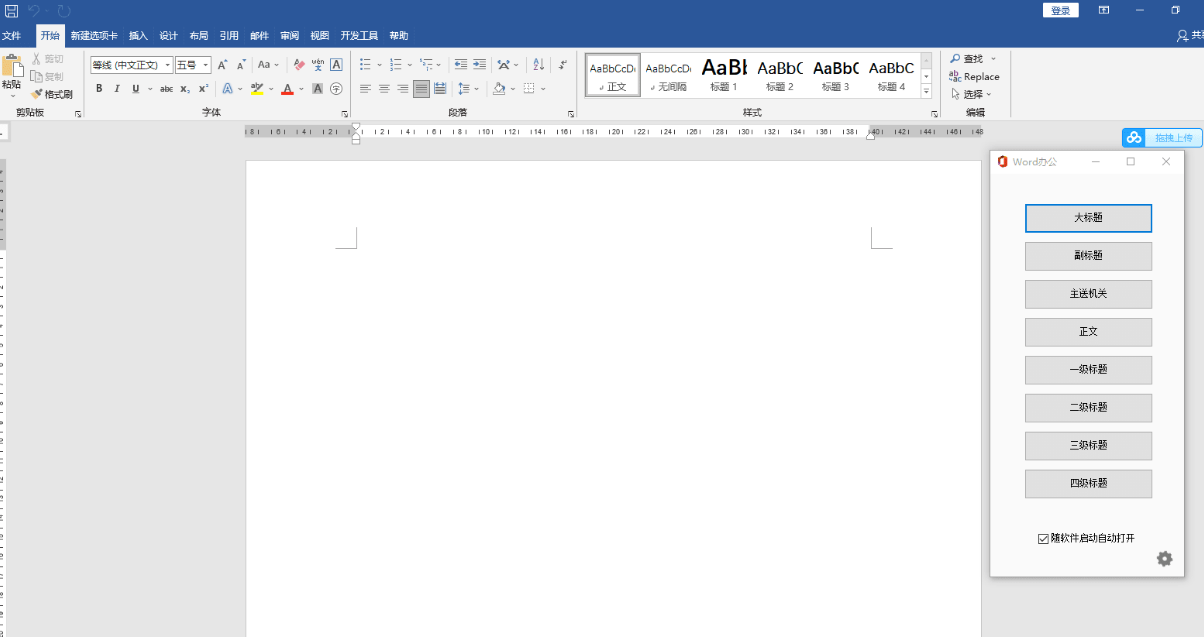
Task: Apply the red font color swatch
Action: click(x=287, y=89)
